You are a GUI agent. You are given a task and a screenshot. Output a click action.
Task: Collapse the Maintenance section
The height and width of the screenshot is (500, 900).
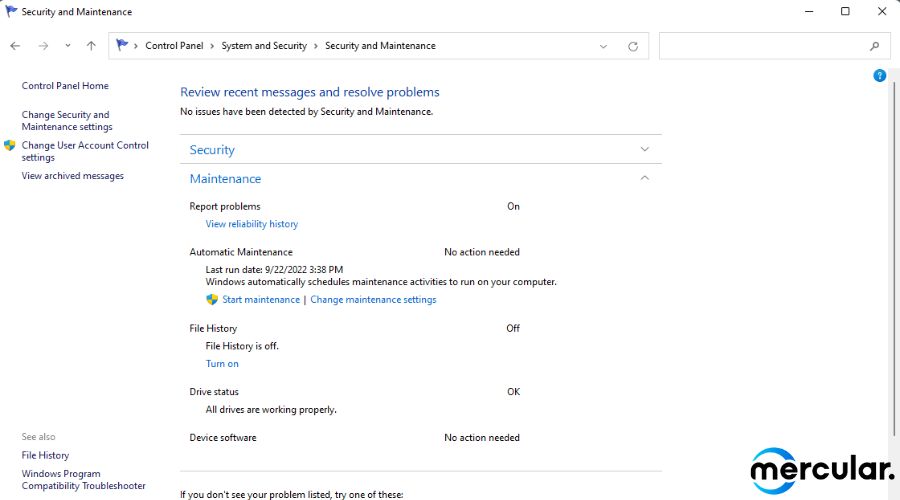[645, 179]
